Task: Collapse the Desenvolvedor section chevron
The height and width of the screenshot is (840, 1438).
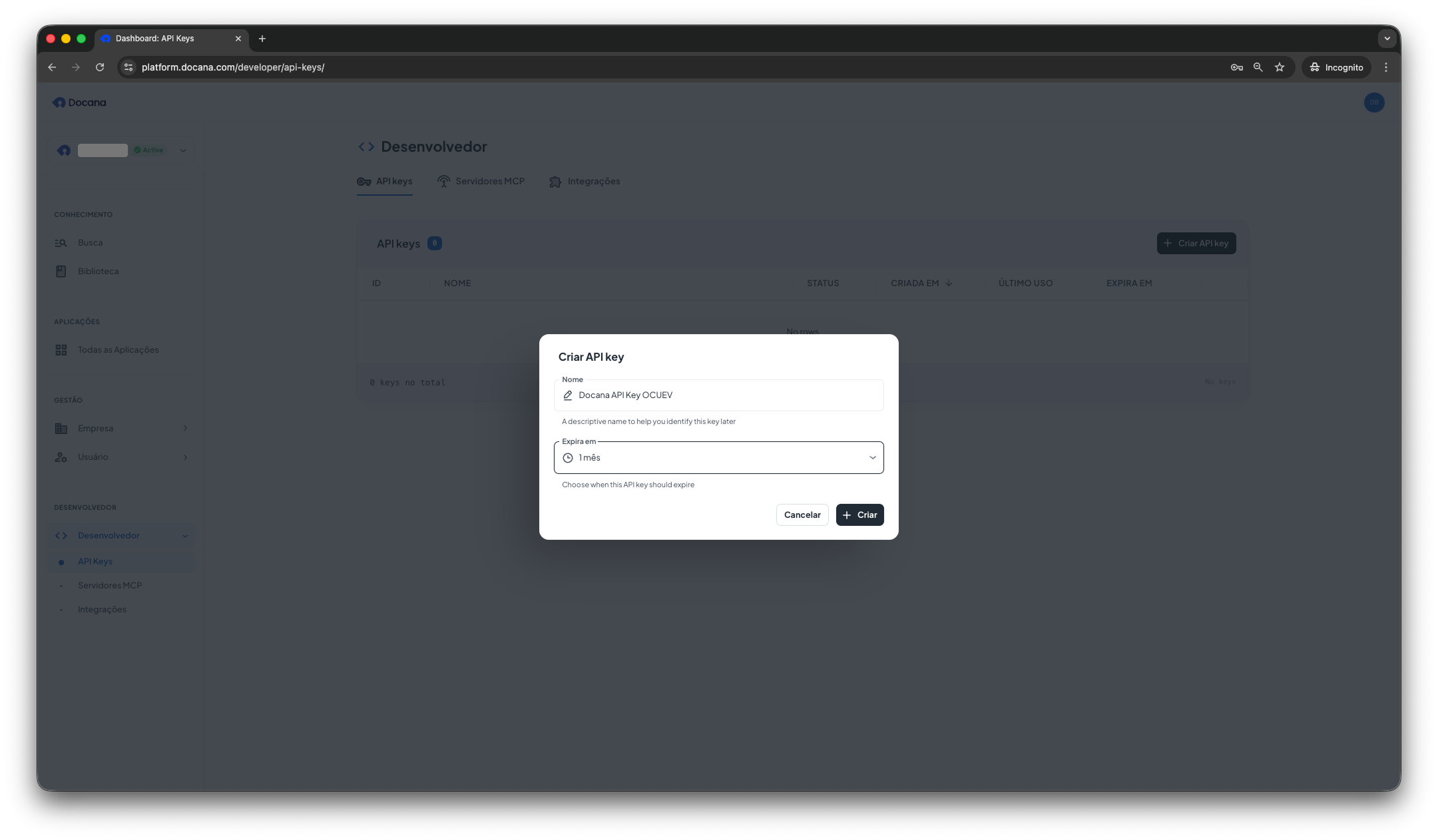Action: tap(185, 536)
